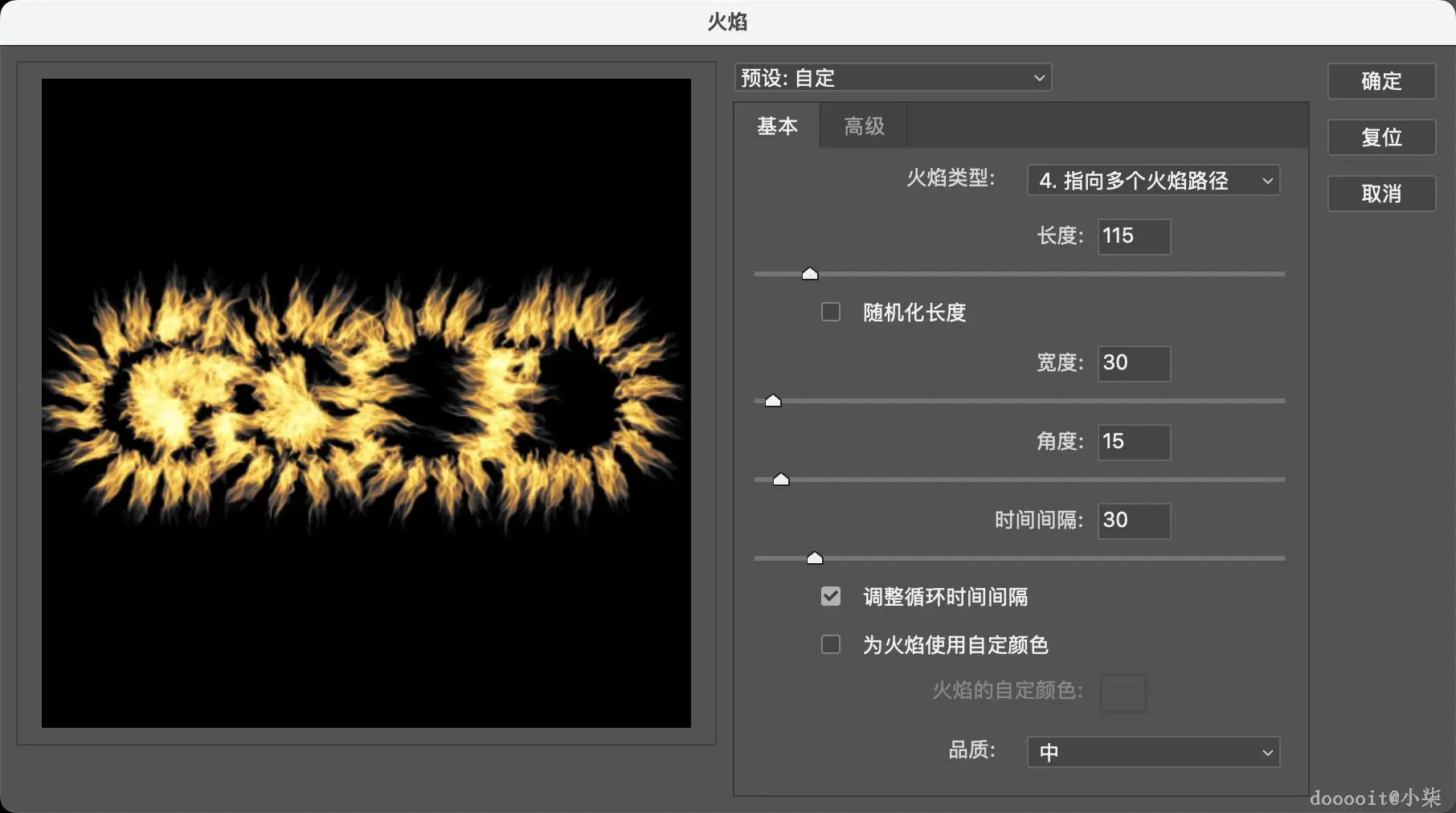
Task: Click the 角度 slider handle
Action: pos(780,478)
